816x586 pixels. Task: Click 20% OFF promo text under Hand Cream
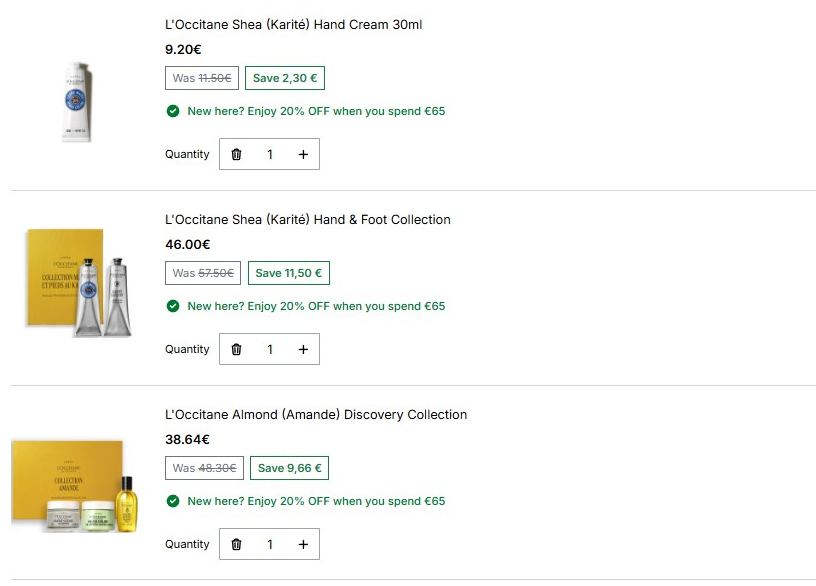(x=316, y=111)
